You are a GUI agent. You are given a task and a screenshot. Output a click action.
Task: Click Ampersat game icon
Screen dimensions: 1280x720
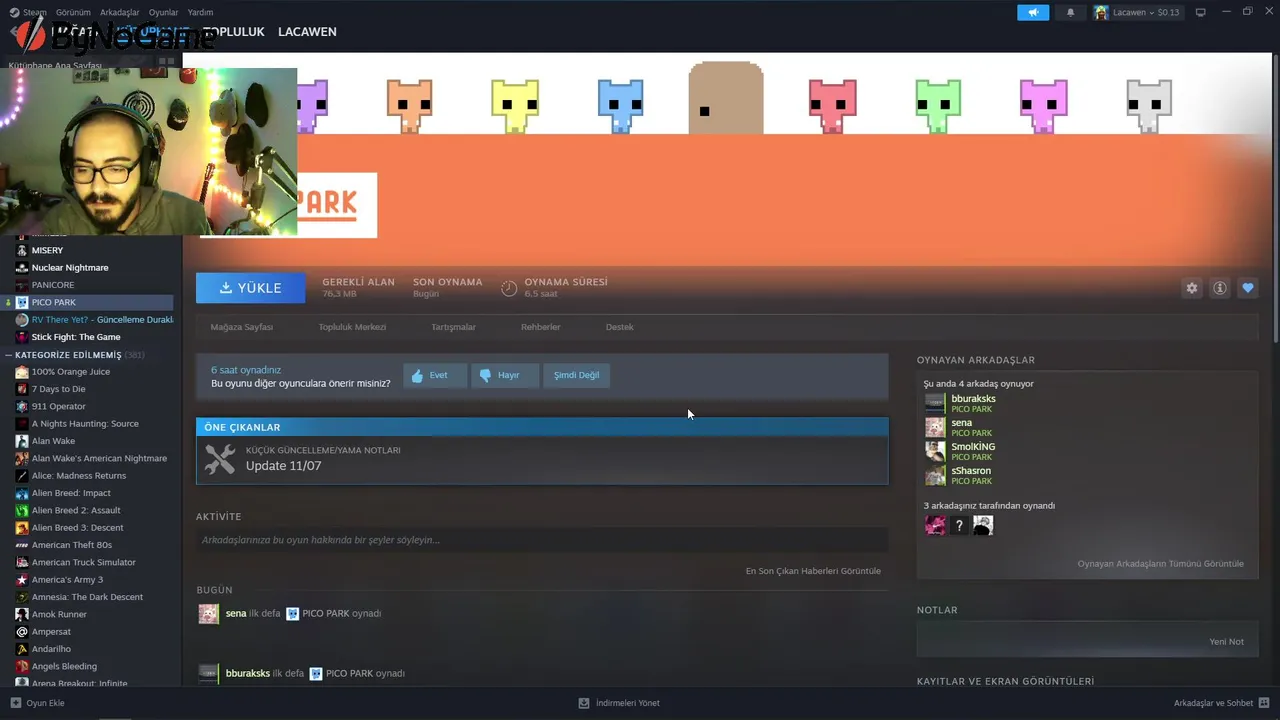point(22,631)
